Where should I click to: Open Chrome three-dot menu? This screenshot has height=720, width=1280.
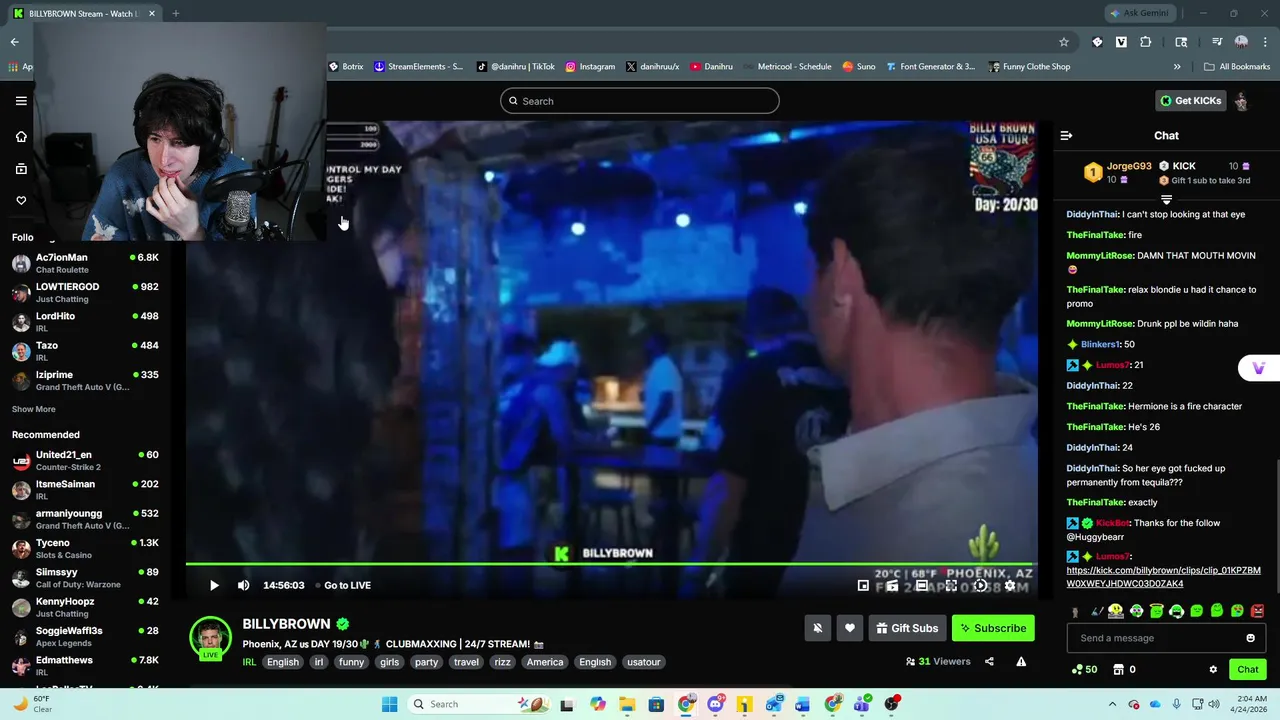tap(1264, 42)
